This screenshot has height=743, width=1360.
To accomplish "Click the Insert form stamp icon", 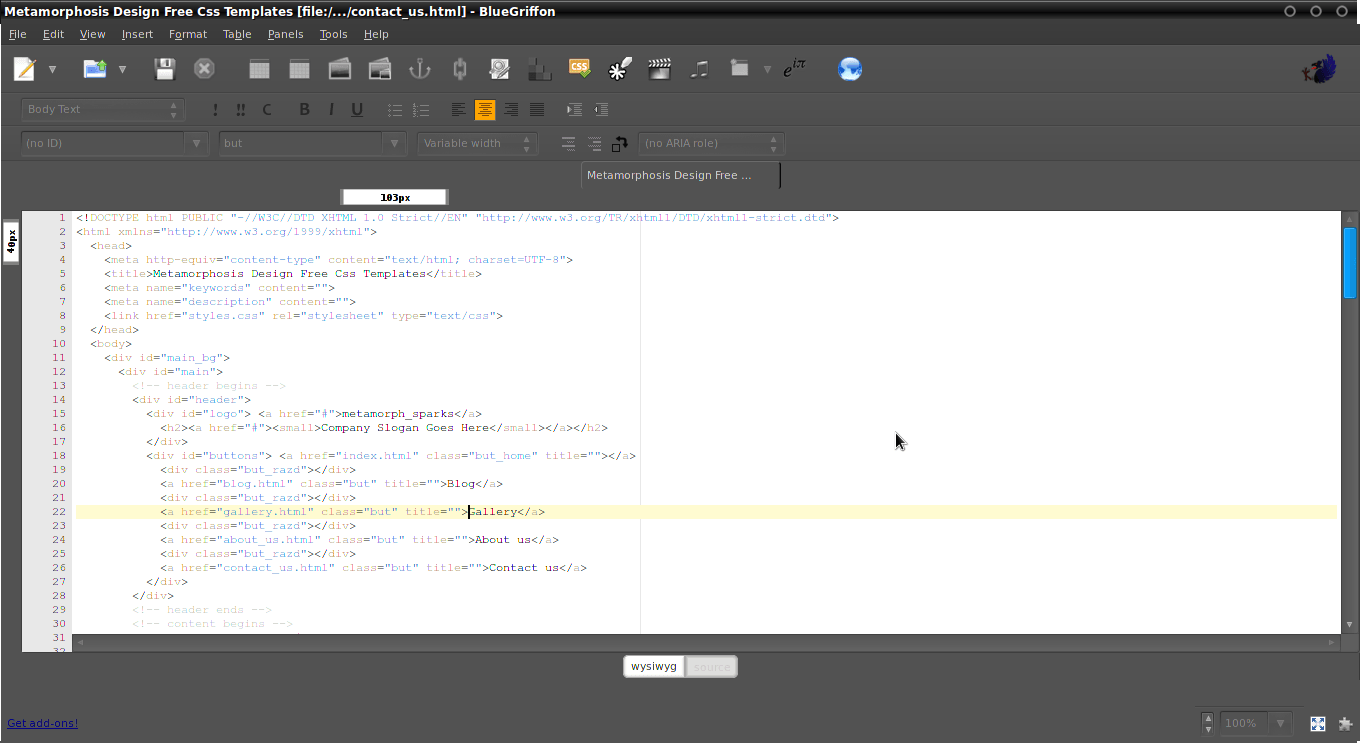I will [500, 69].
